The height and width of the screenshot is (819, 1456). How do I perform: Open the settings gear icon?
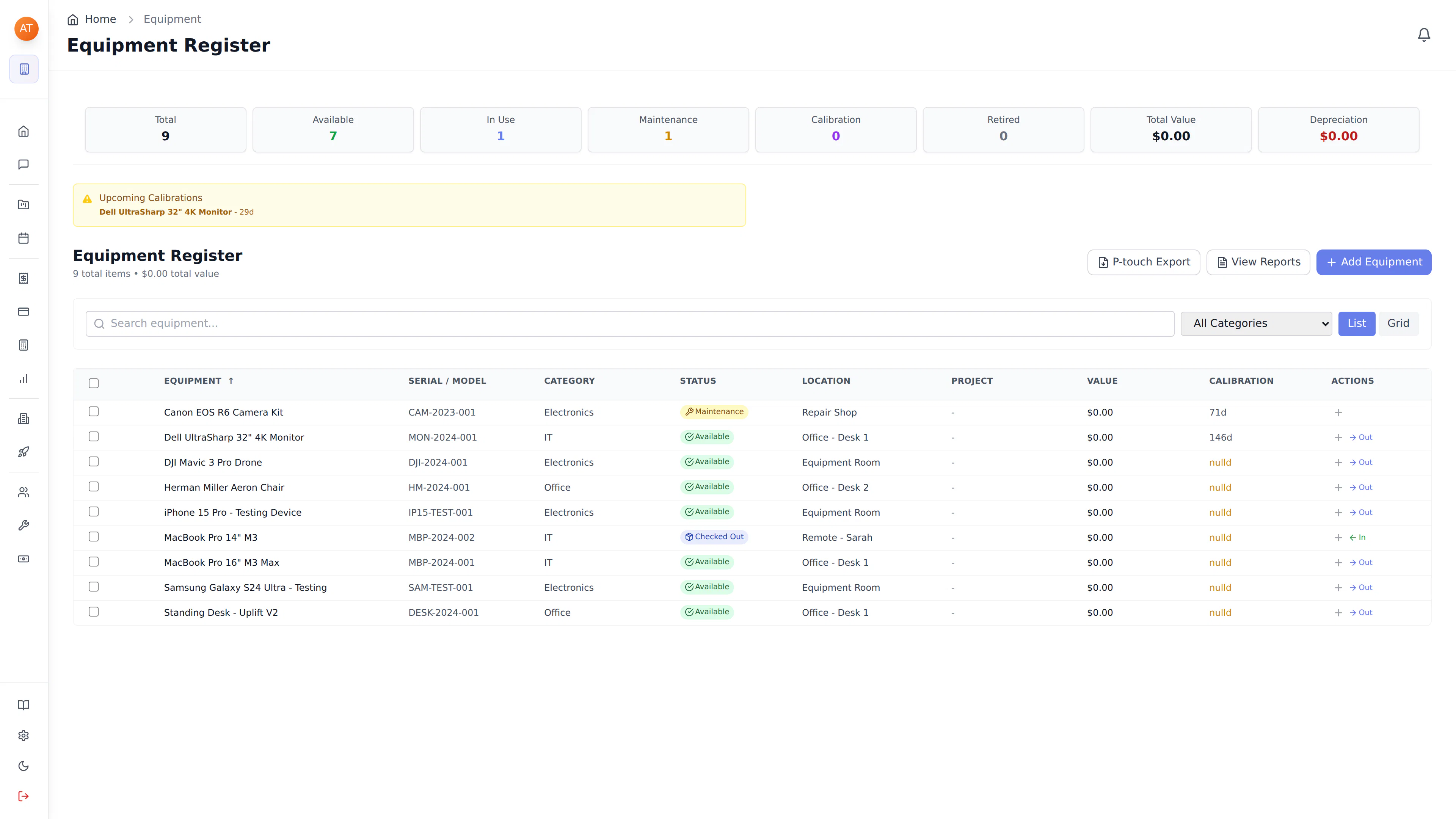24,735
